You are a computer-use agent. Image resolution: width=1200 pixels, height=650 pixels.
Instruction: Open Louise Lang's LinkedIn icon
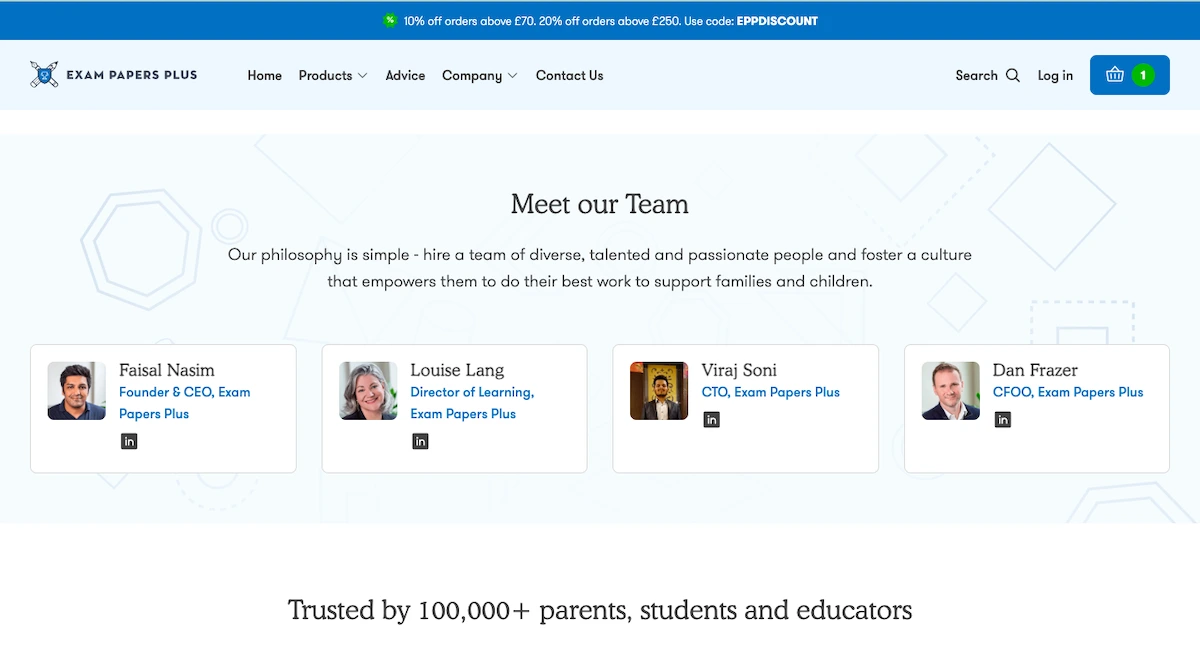click(x=420, y=441)
